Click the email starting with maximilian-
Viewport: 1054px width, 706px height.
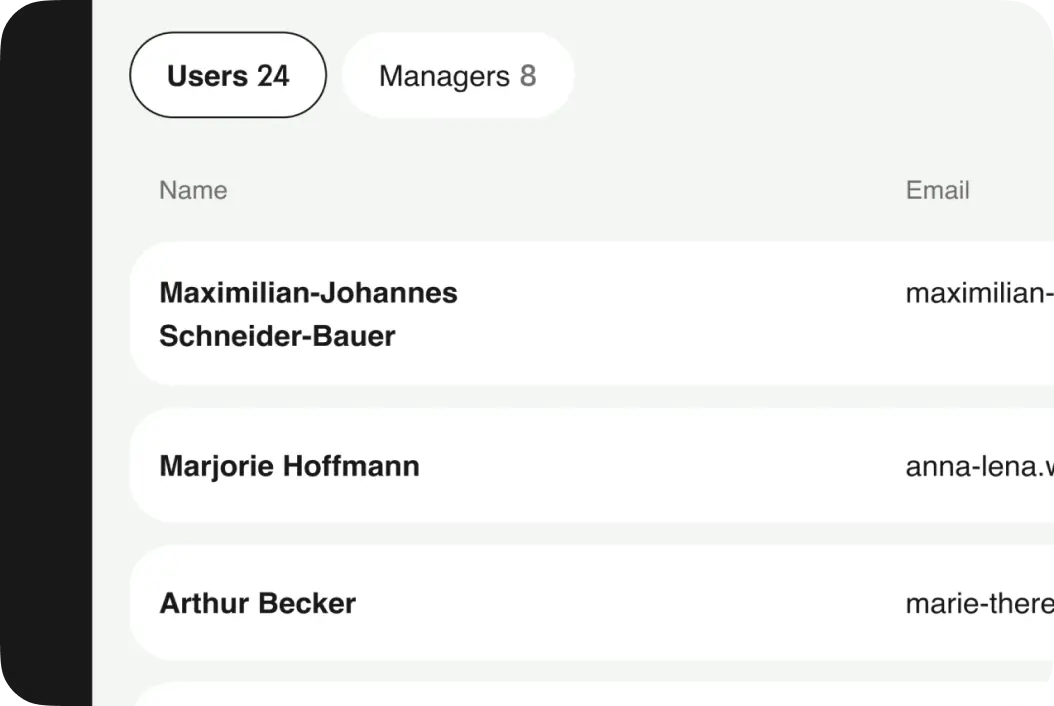click(979, 293)
